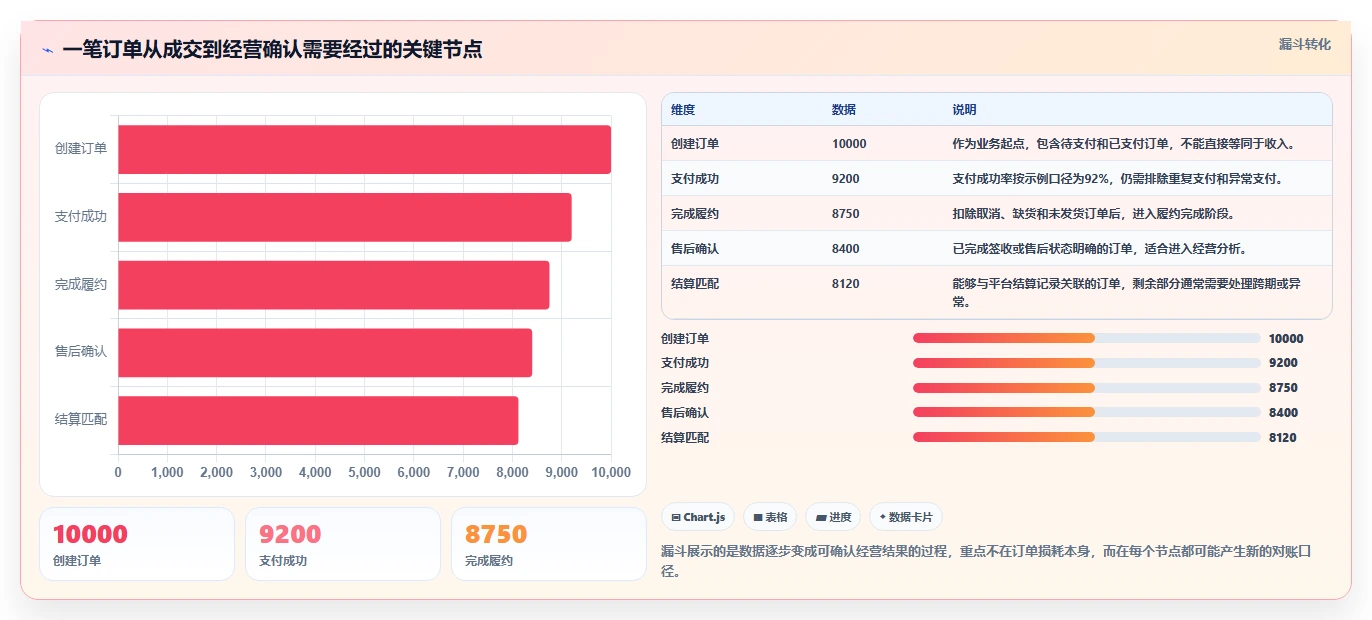Click the 创建订单 label on the chart axis
This screenshot has height=620, width=1372.
(x=81, y=149)
